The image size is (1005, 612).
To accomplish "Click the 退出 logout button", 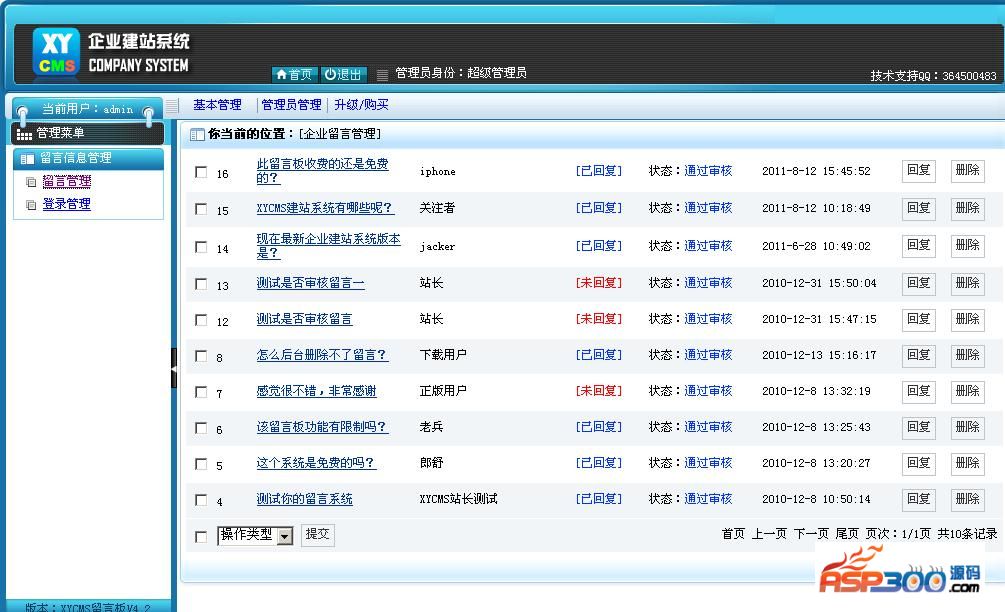I will 344,74.
